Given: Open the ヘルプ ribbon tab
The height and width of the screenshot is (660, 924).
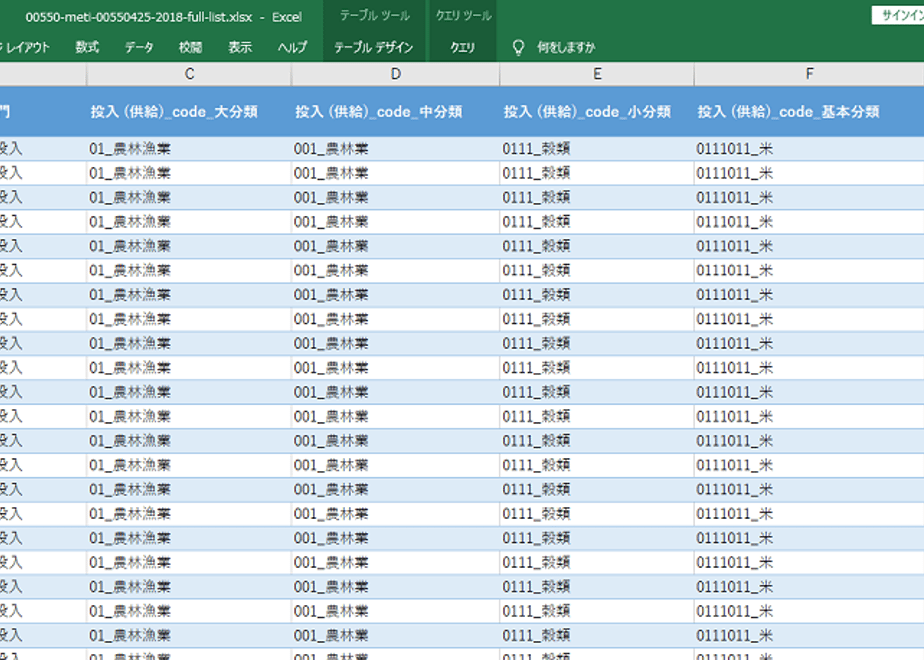Looking at the screenshot, I should [x=293, y=48].
